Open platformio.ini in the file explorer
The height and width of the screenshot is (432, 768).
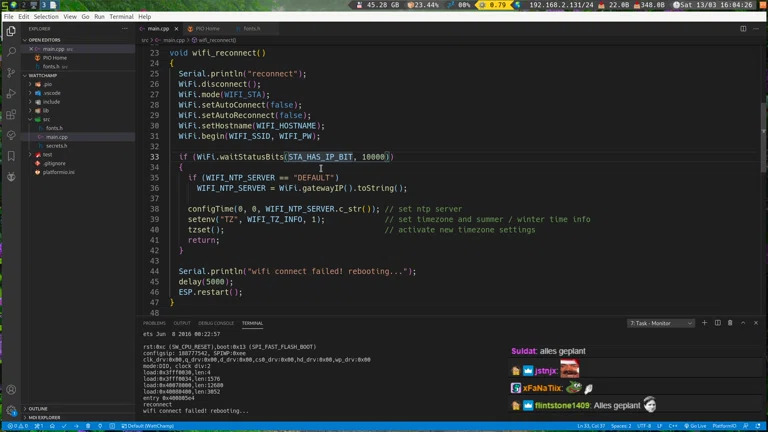click(x=58, y=172)
